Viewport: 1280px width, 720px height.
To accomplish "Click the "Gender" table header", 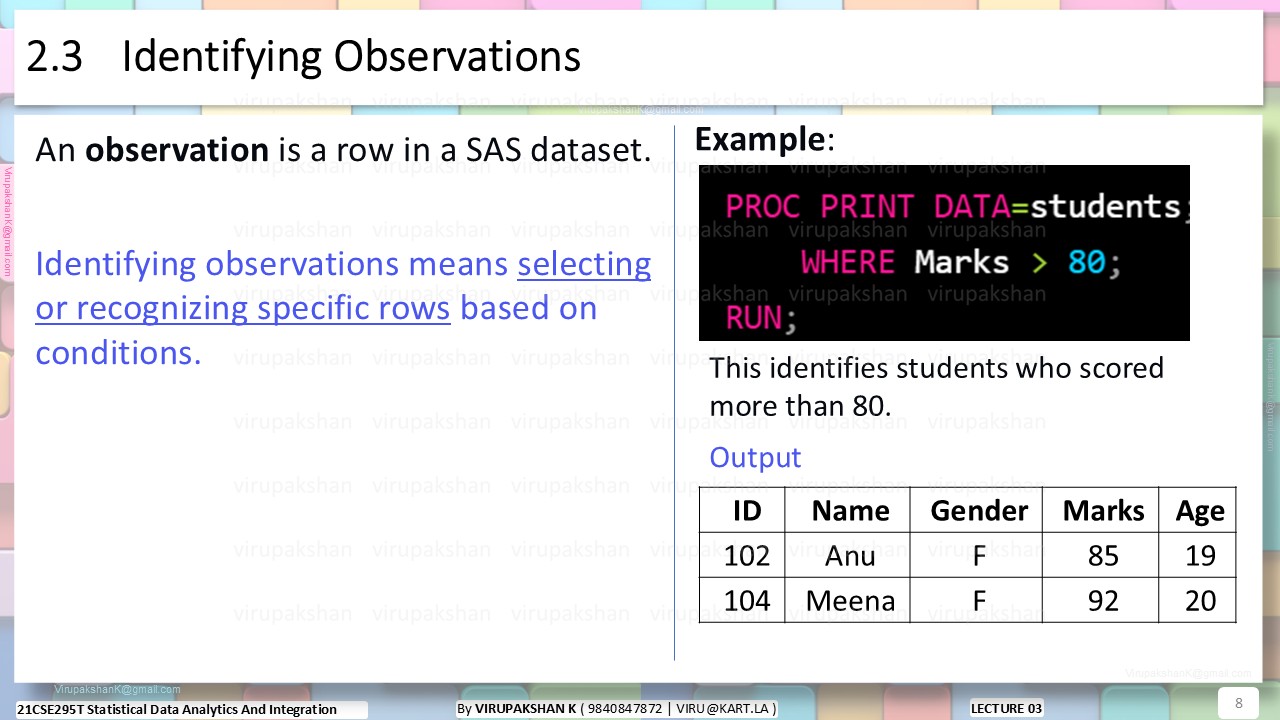I will (x=976, y=510).
